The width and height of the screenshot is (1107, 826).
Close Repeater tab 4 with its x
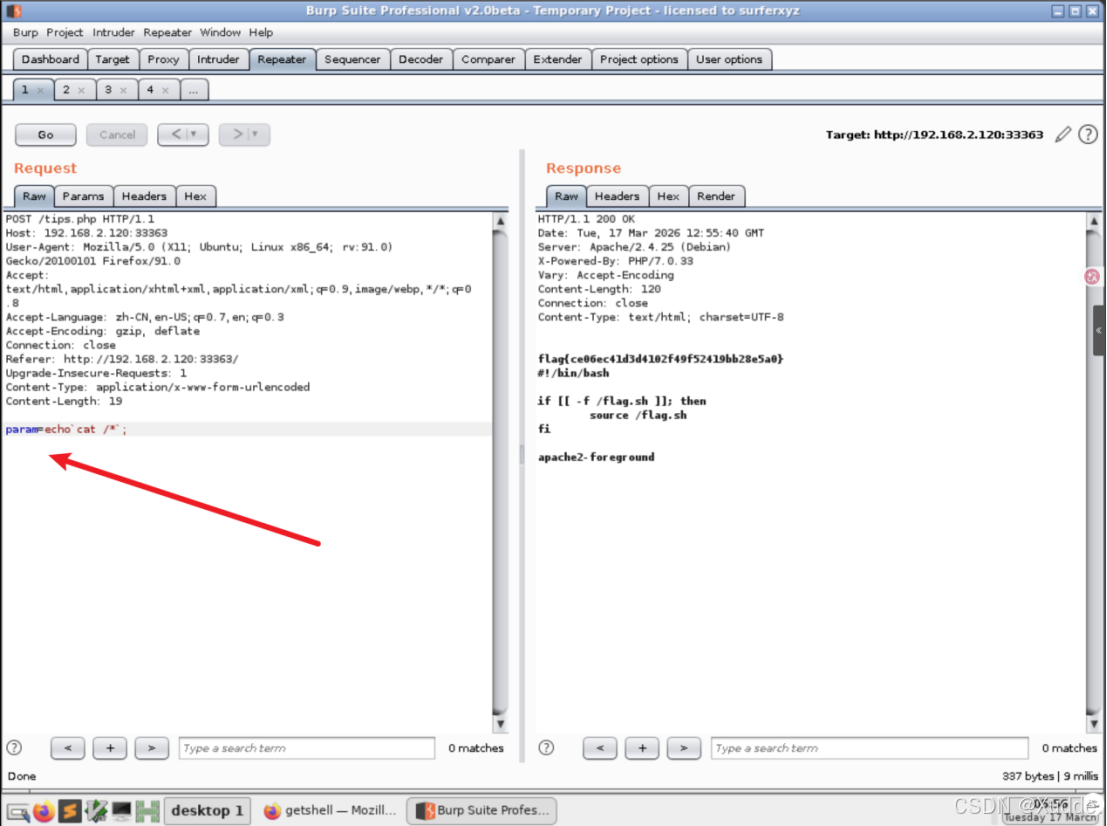coord(165,90)
